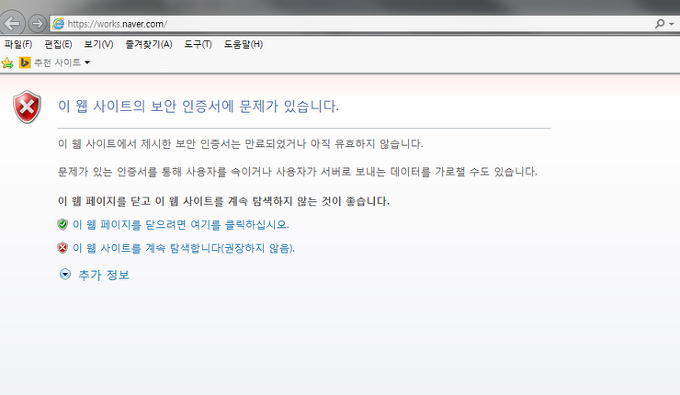Click the large red shield warning icon
The image size is (680, 395).
27,107
